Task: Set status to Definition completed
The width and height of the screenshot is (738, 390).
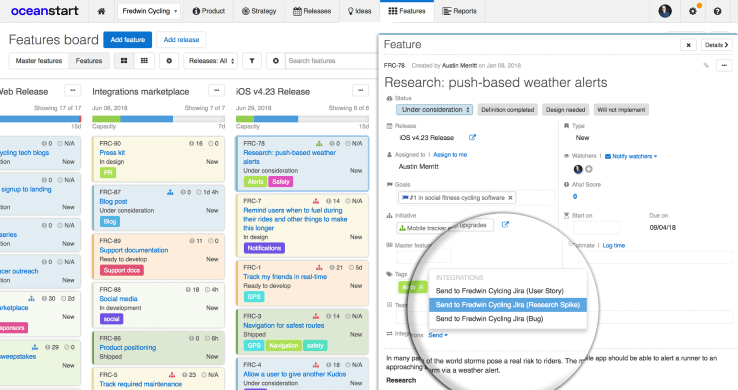Action: (507, 110)
